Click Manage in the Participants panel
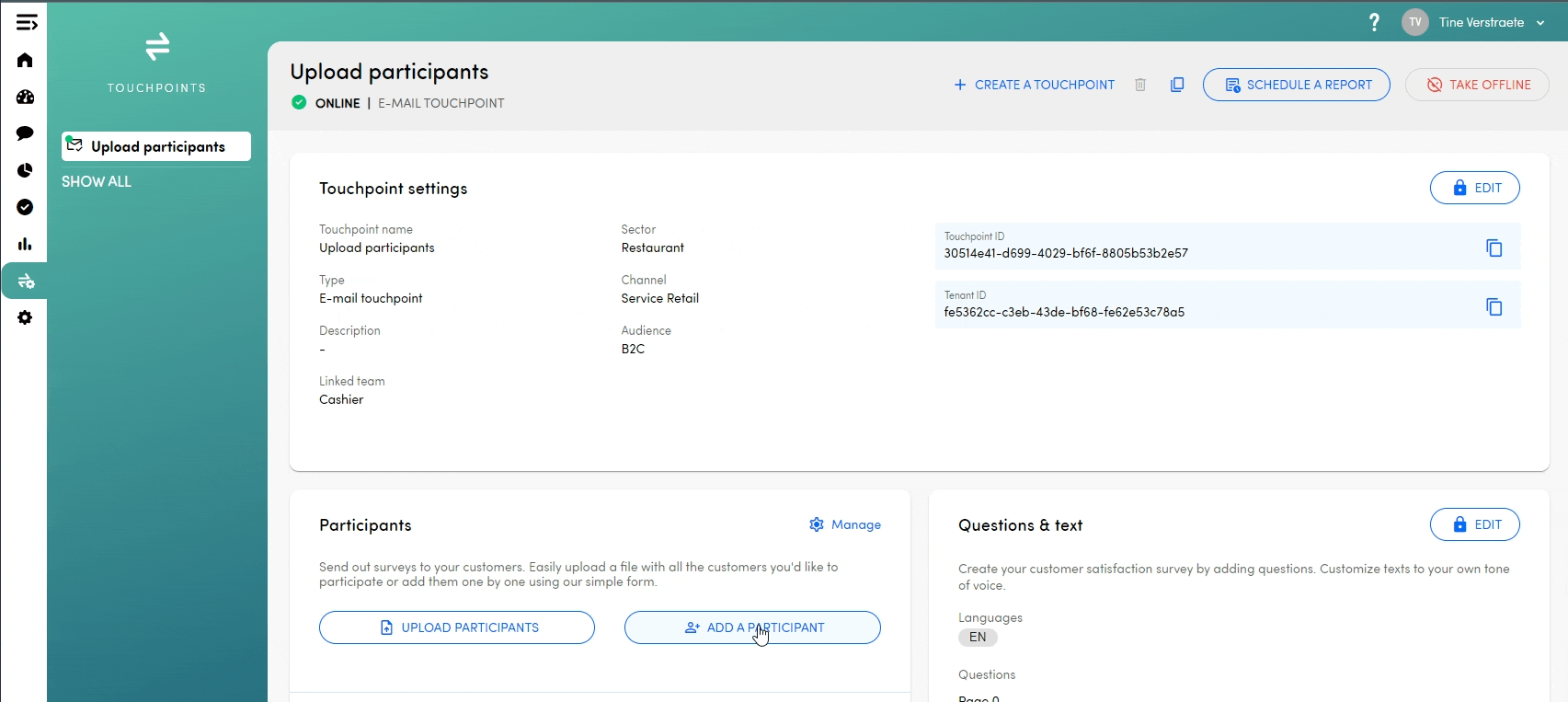 (845, 524)
